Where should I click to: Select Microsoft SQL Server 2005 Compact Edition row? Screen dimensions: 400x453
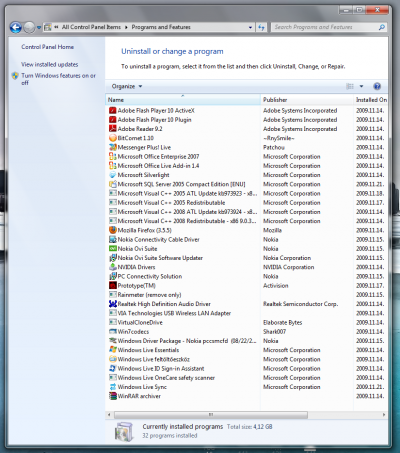click(x=246, y=184)
